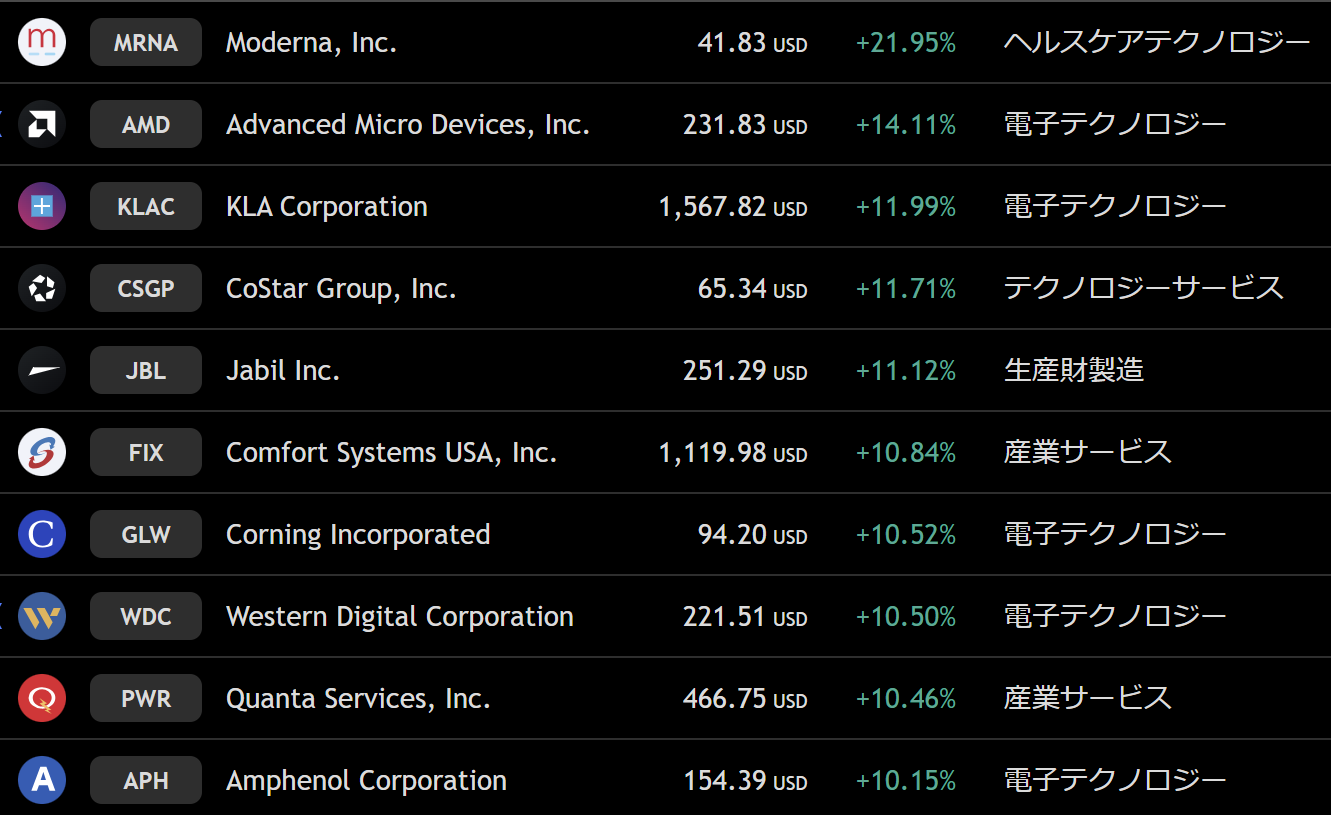1331x815 pixels.
Task: Select the MRNA ticker badge
Action: click(146, 43)
